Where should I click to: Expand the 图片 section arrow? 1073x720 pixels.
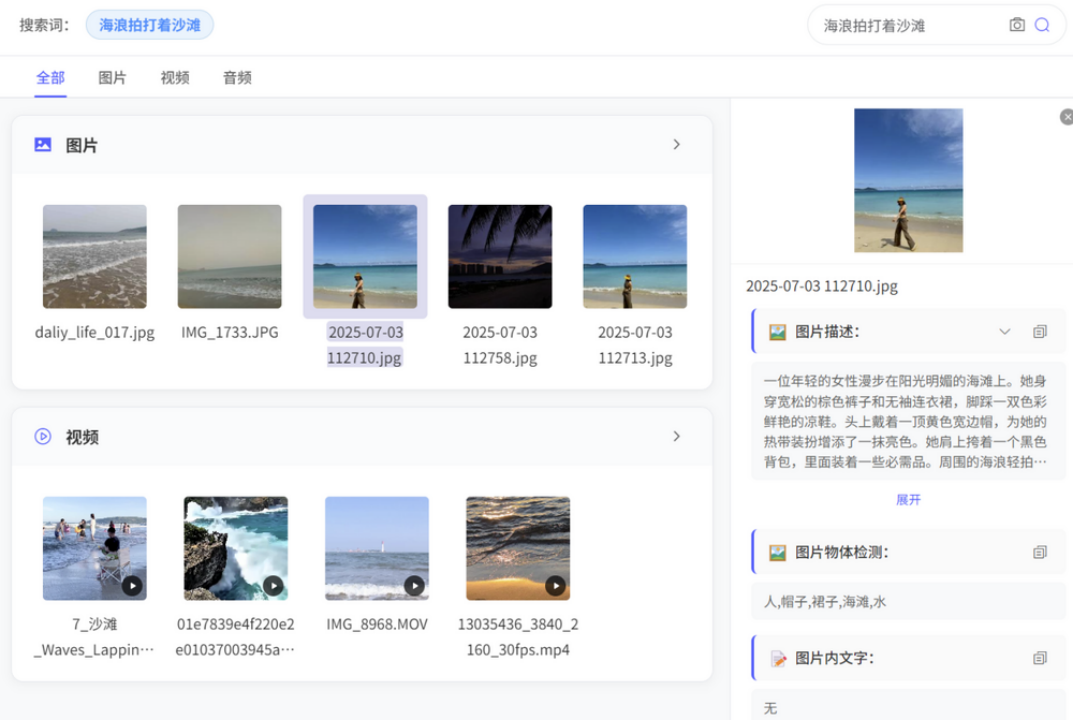click(676, 145)
